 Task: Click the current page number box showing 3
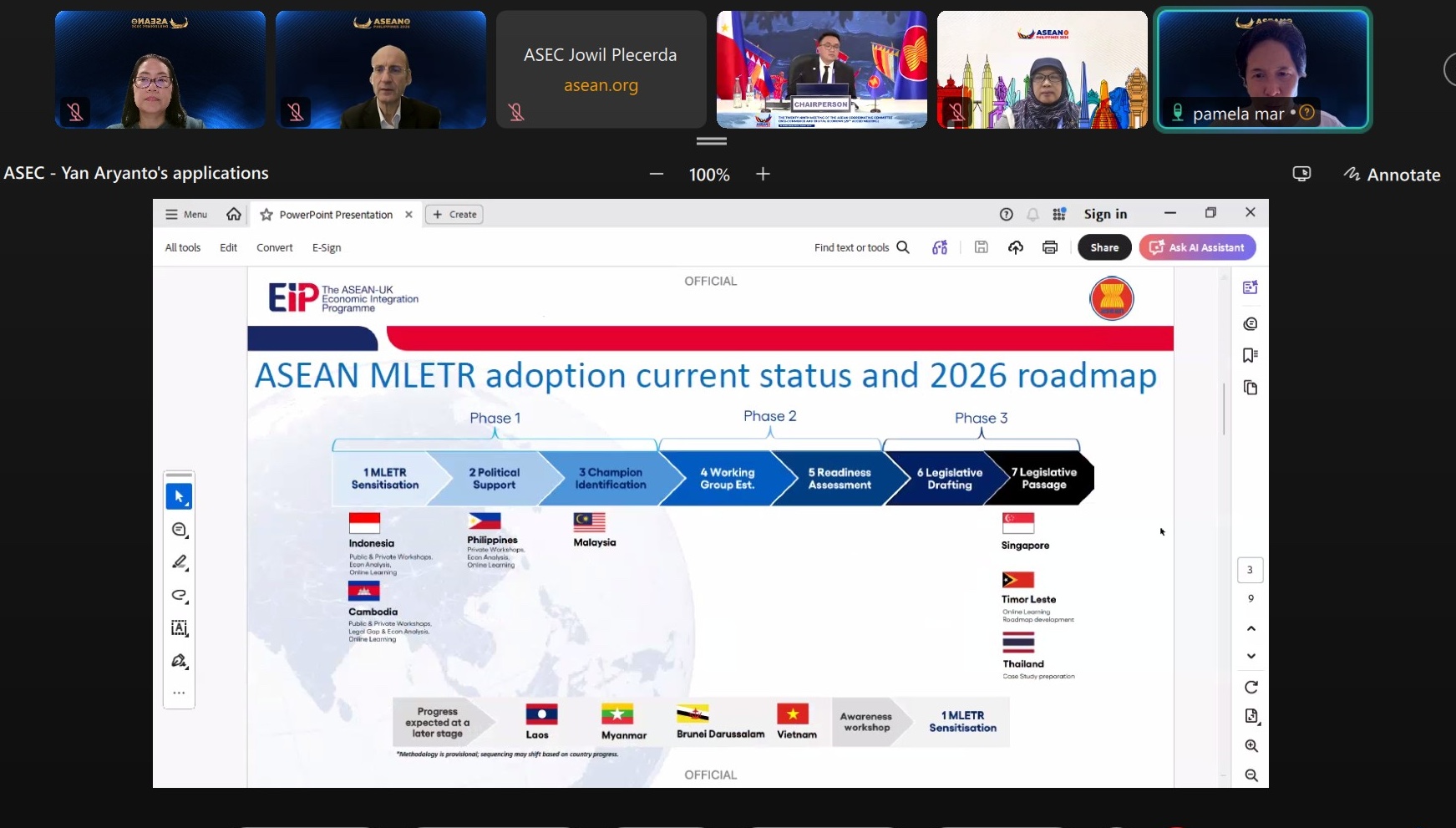[x=1251, y=570]
